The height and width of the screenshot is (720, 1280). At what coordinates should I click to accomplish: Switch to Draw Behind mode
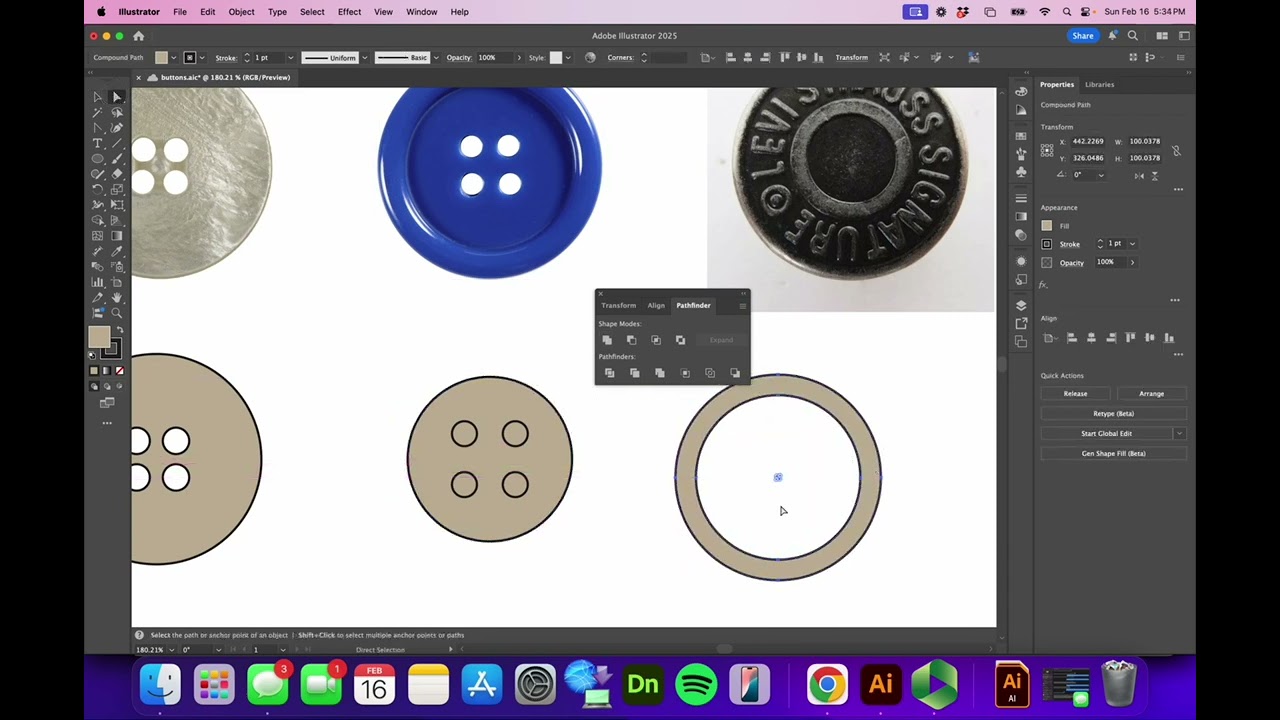pyautogui.click(x=106, y=386)
